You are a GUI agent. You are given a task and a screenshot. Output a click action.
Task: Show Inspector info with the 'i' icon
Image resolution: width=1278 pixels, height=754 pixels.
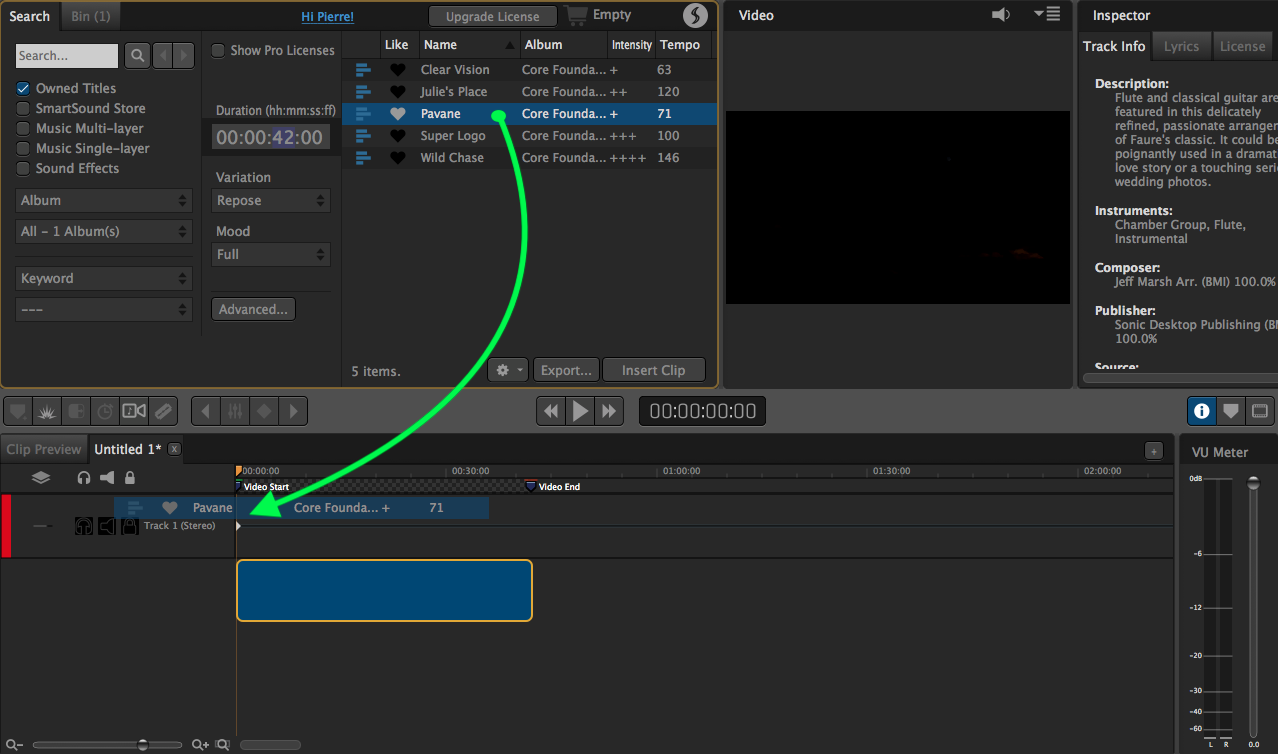[1202, 411]
